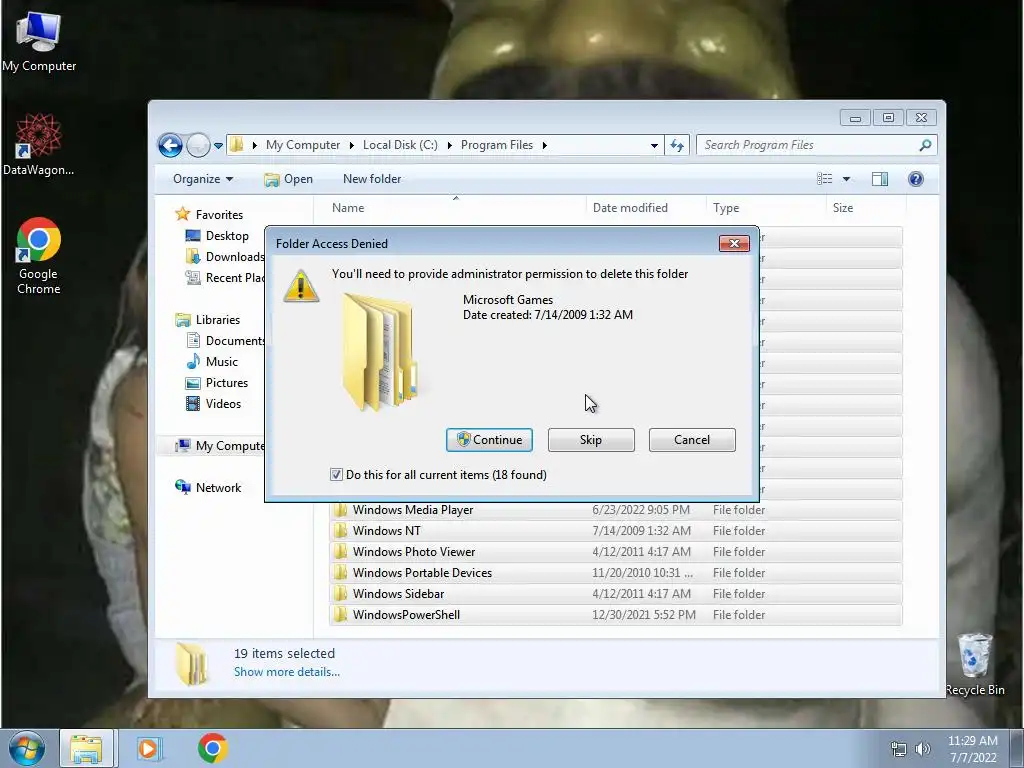Toggle the preview pane icon
The image size is (1024, 768).
tap(880, 179)
